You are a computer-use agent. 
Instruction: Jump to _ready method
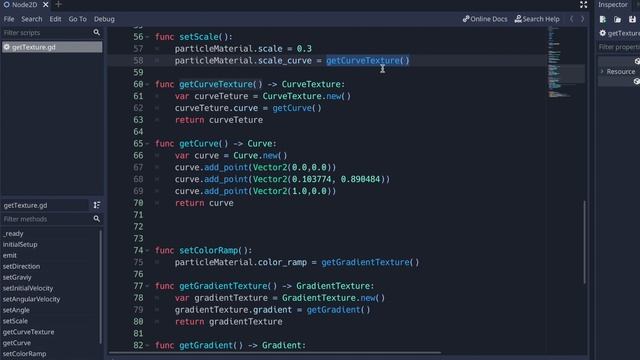pyautogui.click(x=13, y=233)
